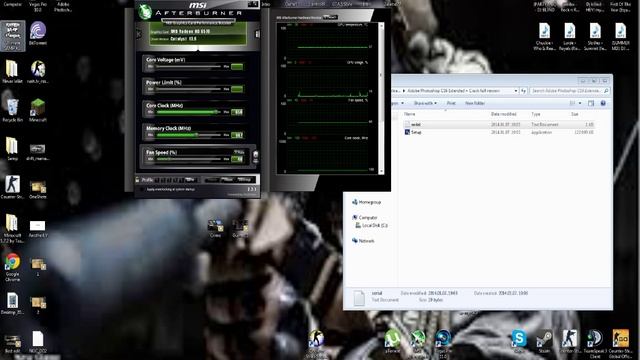This screenshot has height=360, width=640.
Task: Click the Adobe Photoshop CS6 Extended breadcrumb segment
Action: [x=436, y=91]
